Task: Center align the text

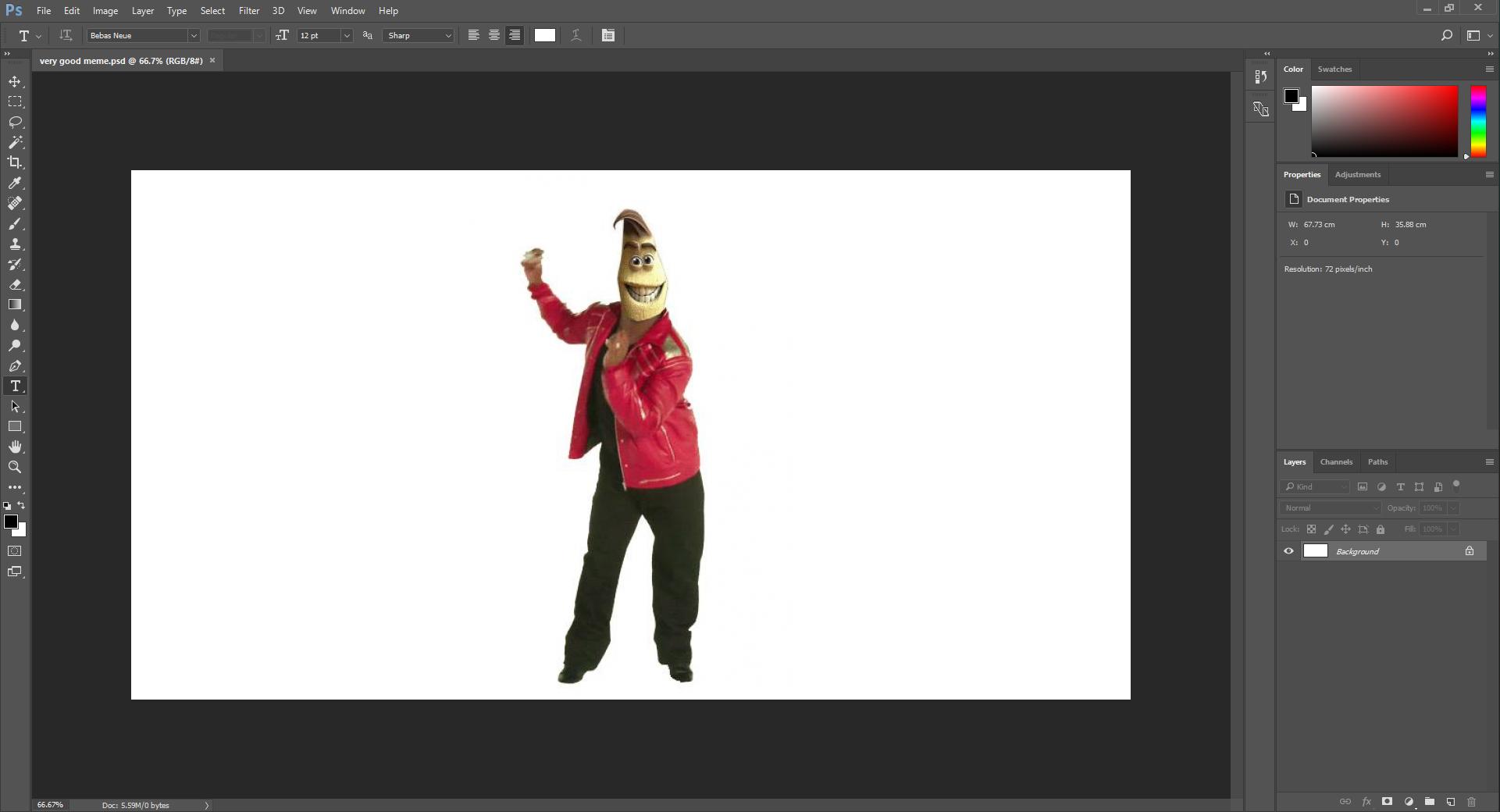Action: (x=493, y=35)
